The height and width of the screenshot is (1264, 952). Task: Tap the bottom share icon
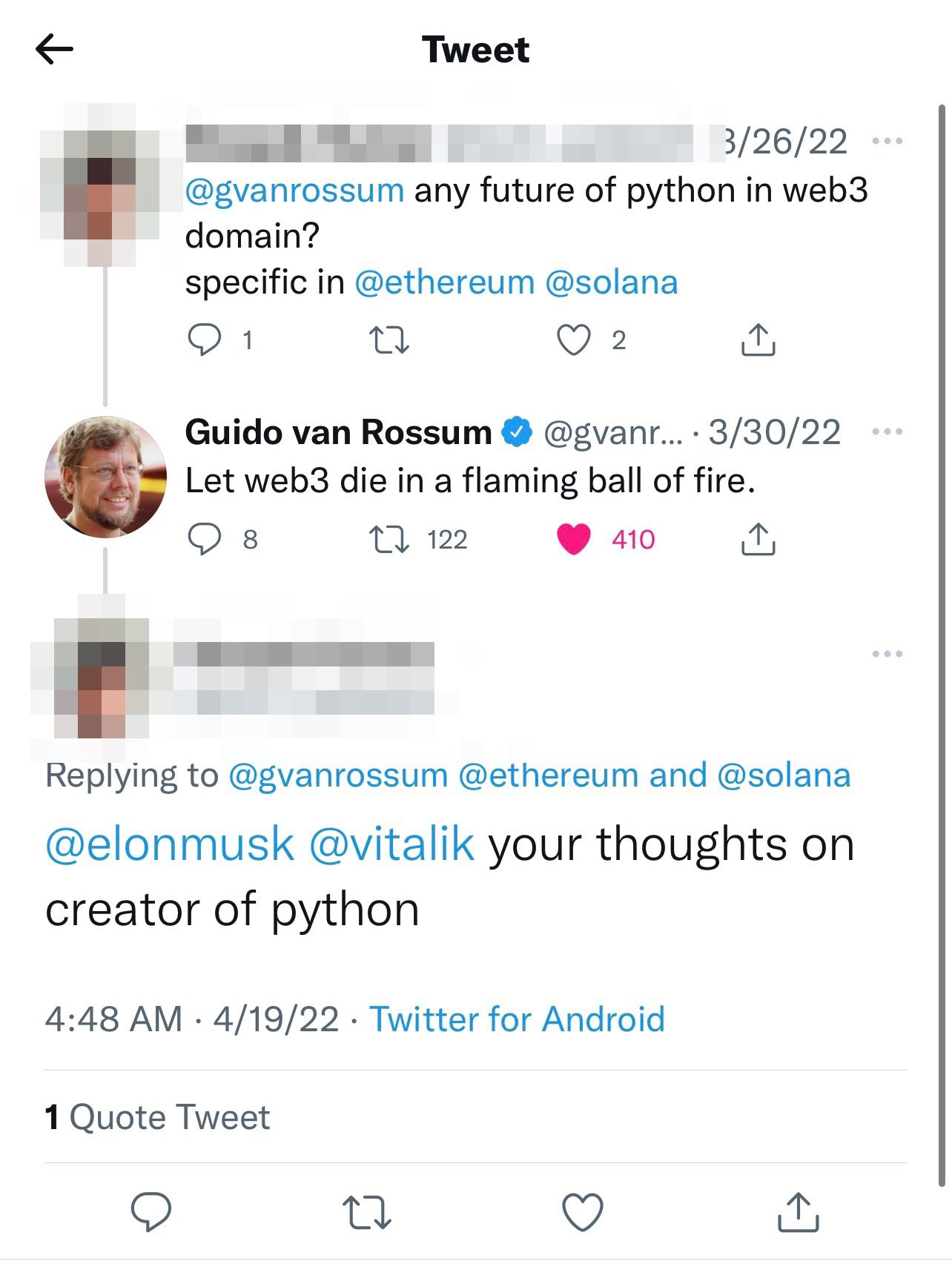(798, 1211)
